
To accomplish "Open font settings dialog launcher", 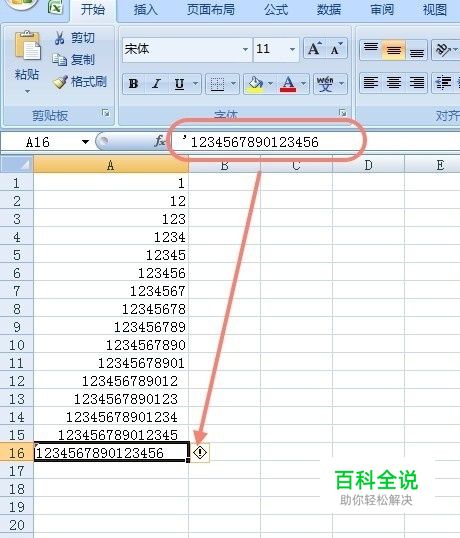I will (342, 113).
